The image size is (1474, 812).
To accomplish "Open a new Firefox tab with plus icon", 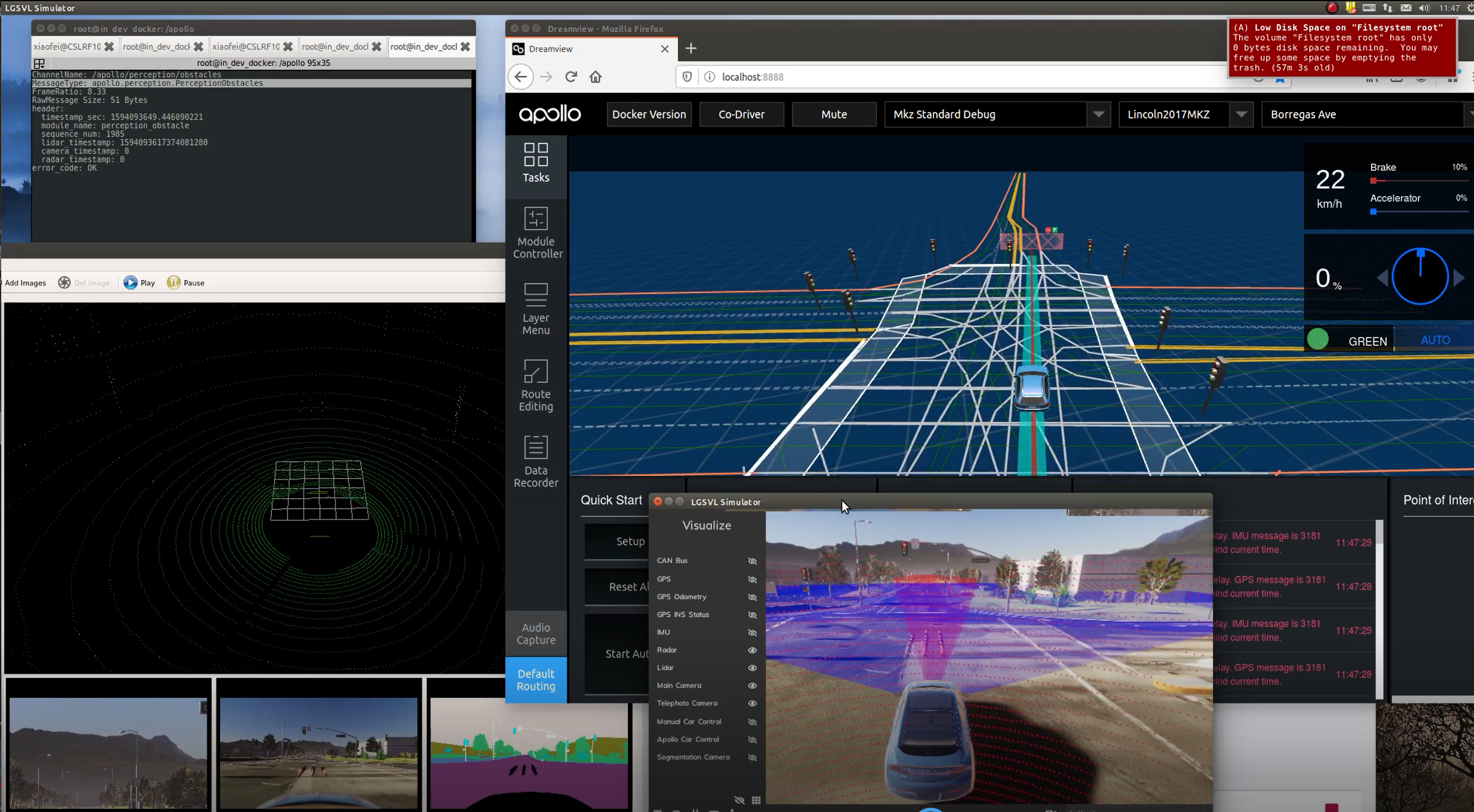I will pos(691,48).
